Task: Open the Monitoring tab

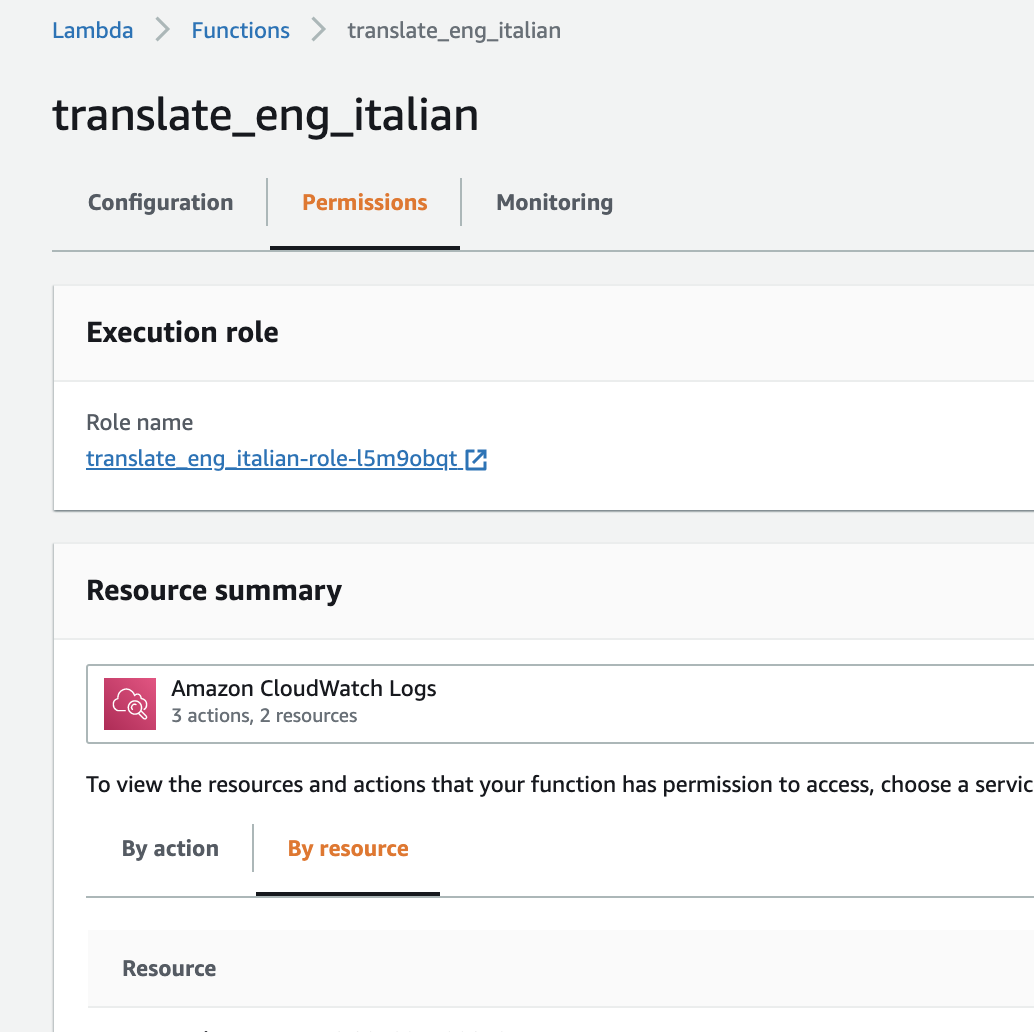Action: 554,203
